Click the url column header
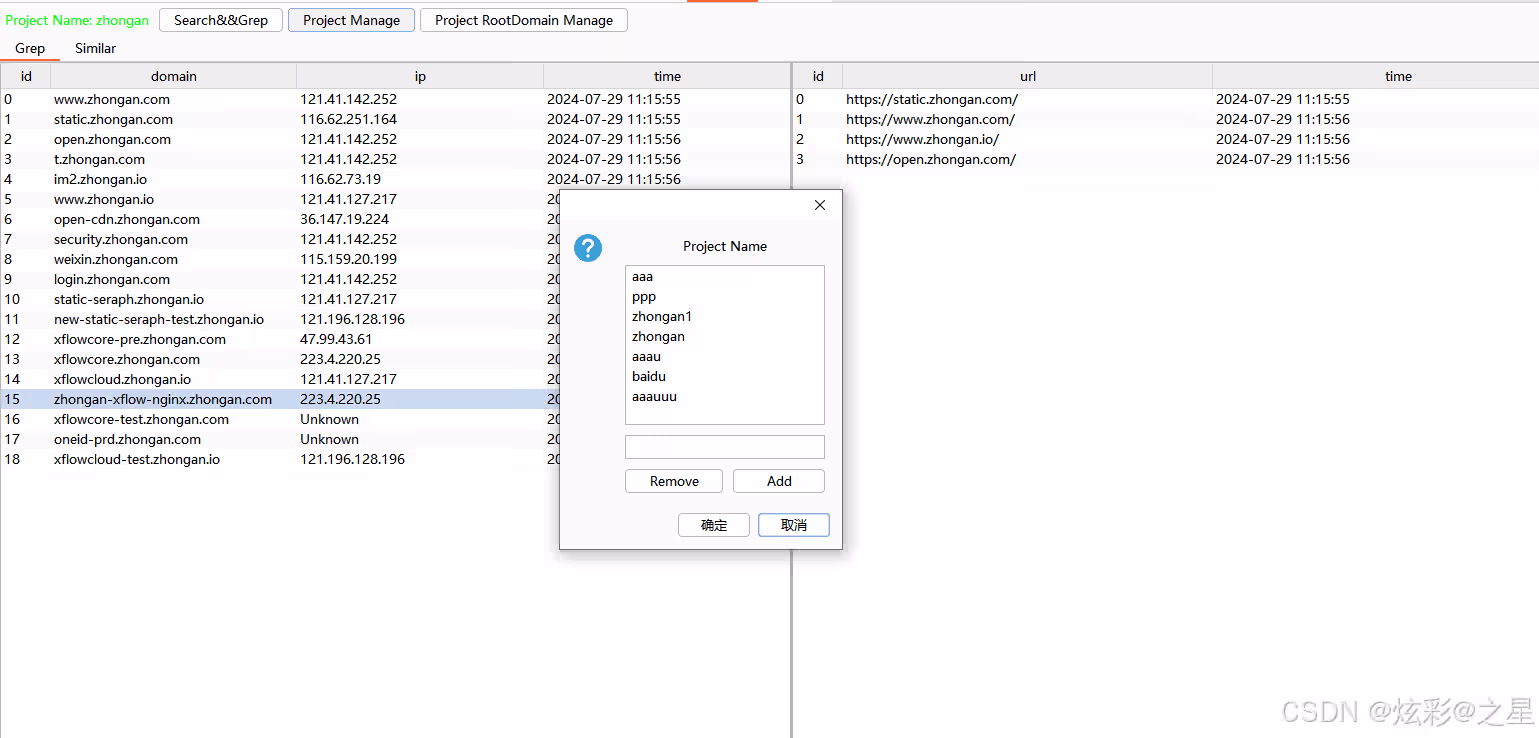Screen dimensions: 1539x738 coord(1027,76)
